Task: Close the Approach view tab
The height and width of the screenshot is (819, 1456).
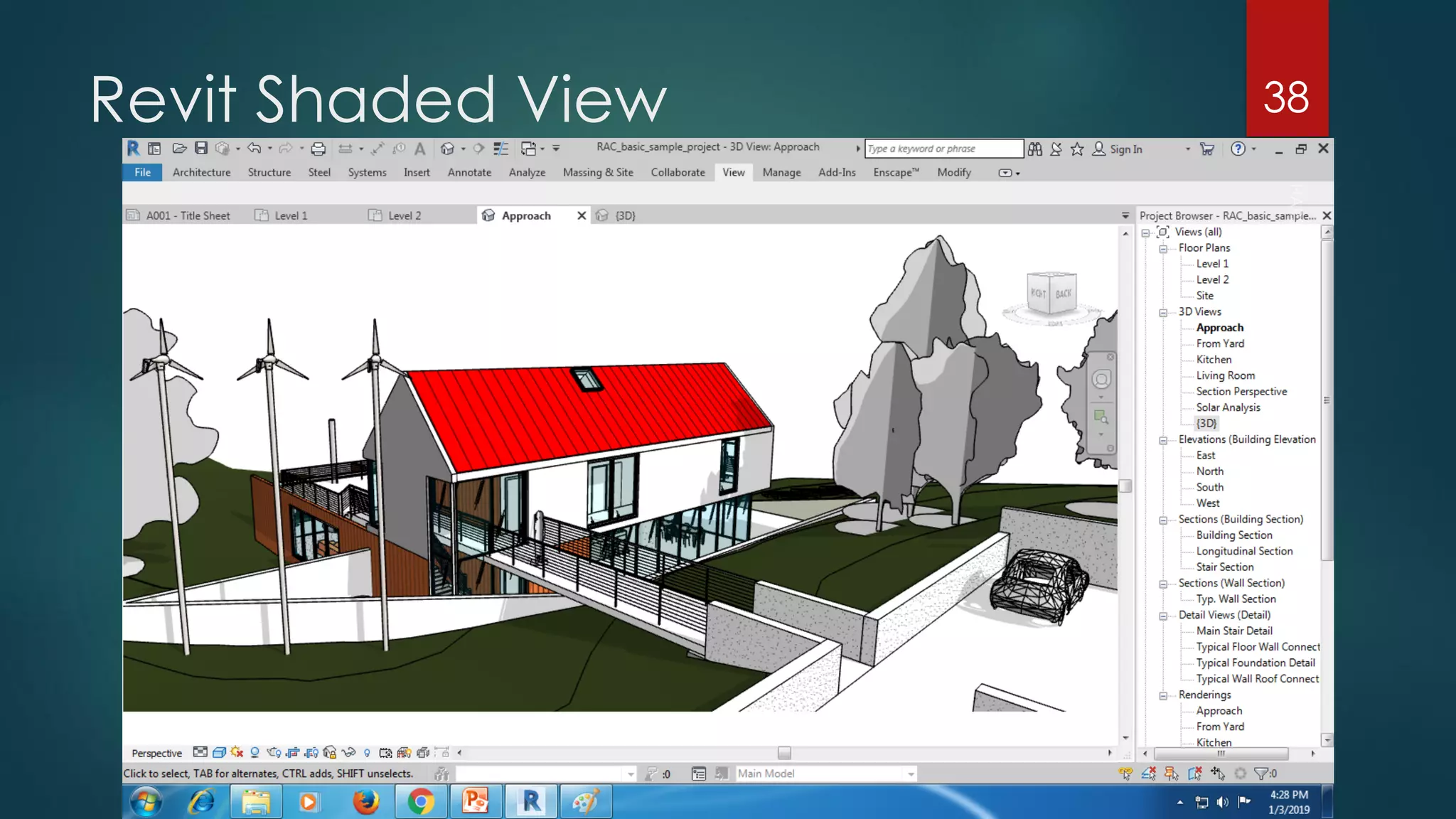Action: coord(582,215)
